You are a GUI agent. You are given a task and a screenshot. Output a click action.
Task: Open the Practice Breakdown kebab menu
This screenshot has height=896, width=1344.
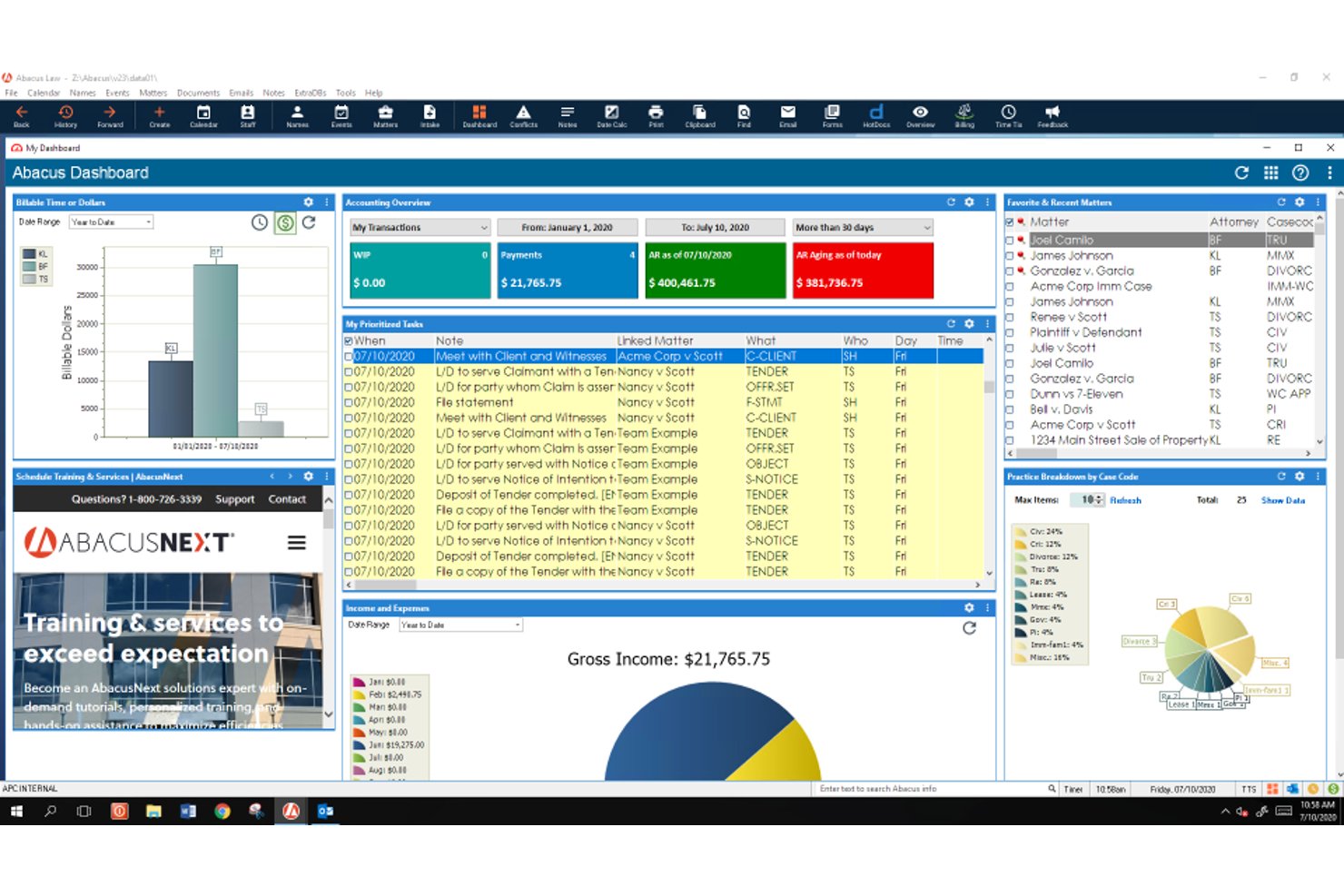[x=1318, y=477]
